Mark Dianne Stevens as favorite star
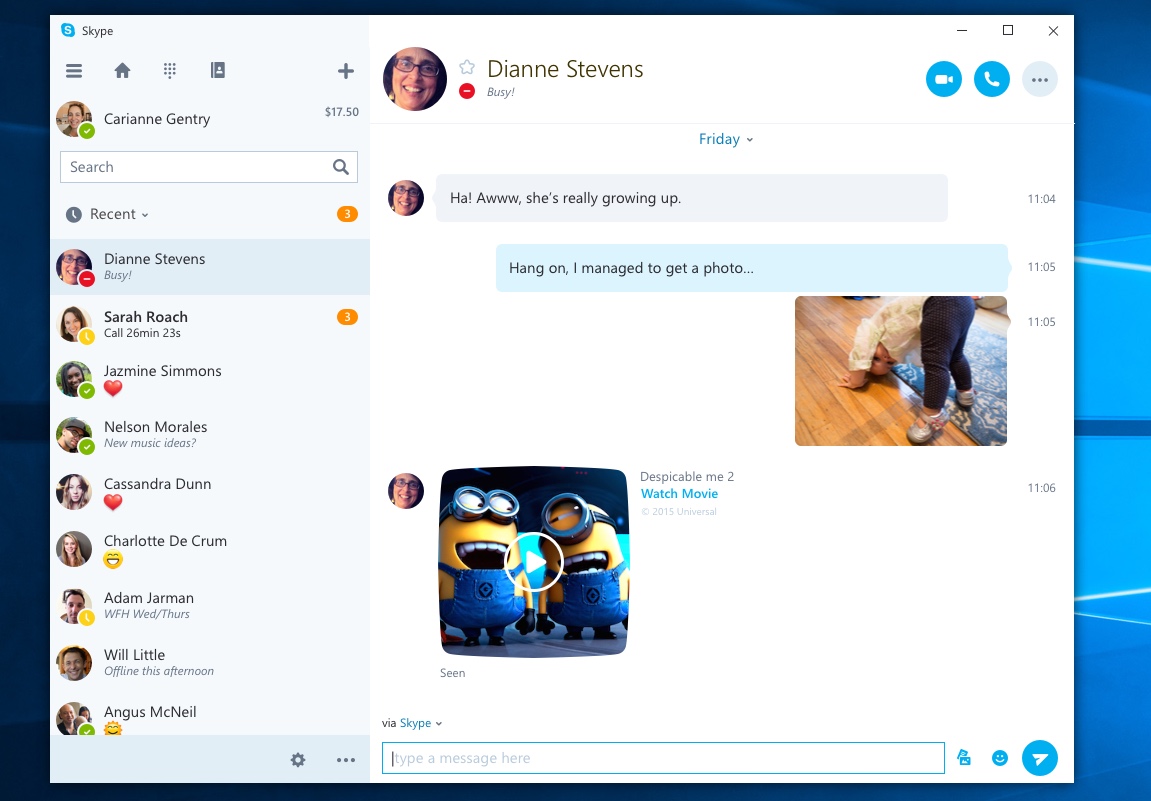1151x801 pixels. click(x=467, y=68)
